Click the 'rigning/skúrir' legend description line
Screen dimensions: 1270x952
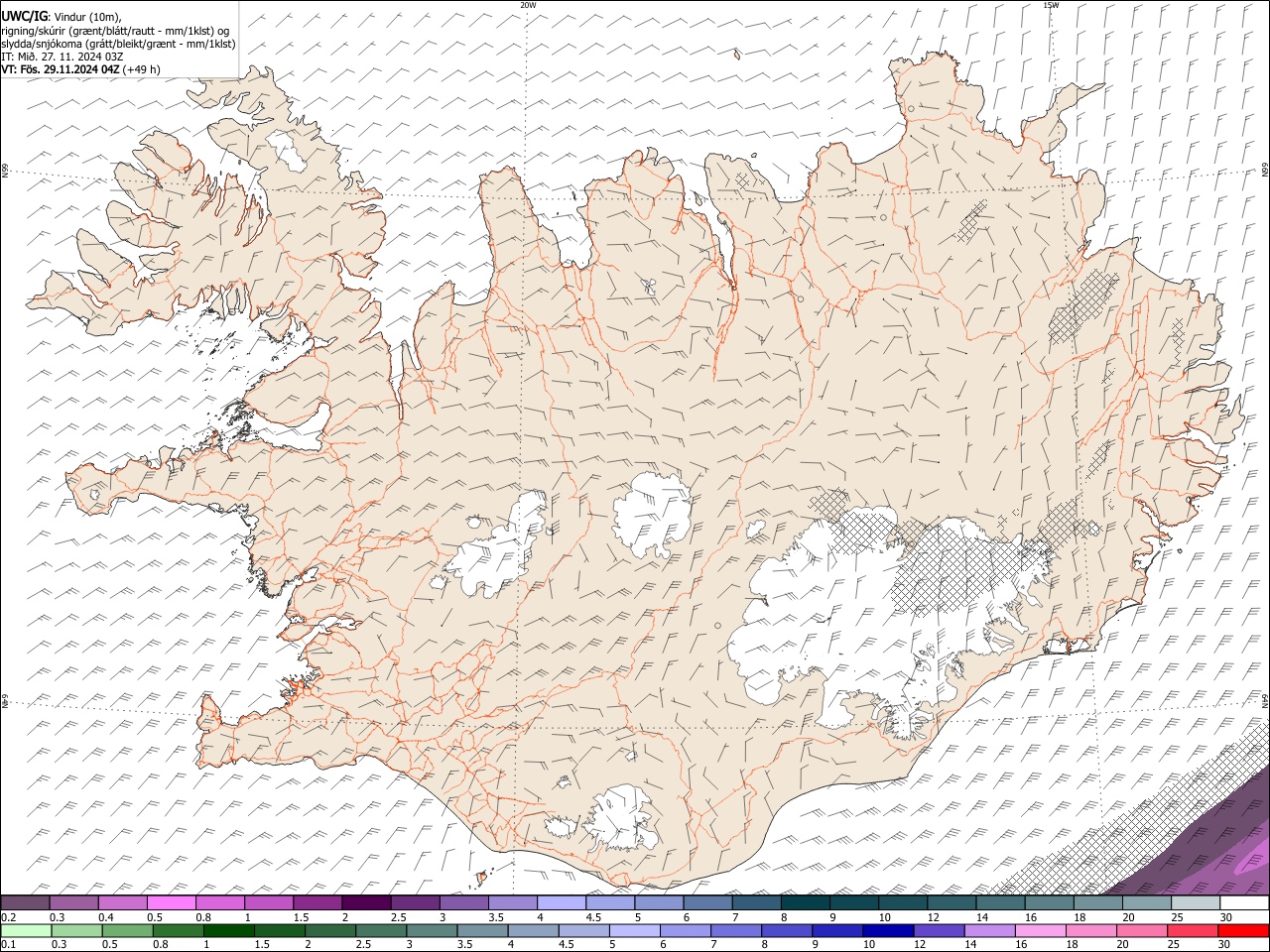(117, 31)
